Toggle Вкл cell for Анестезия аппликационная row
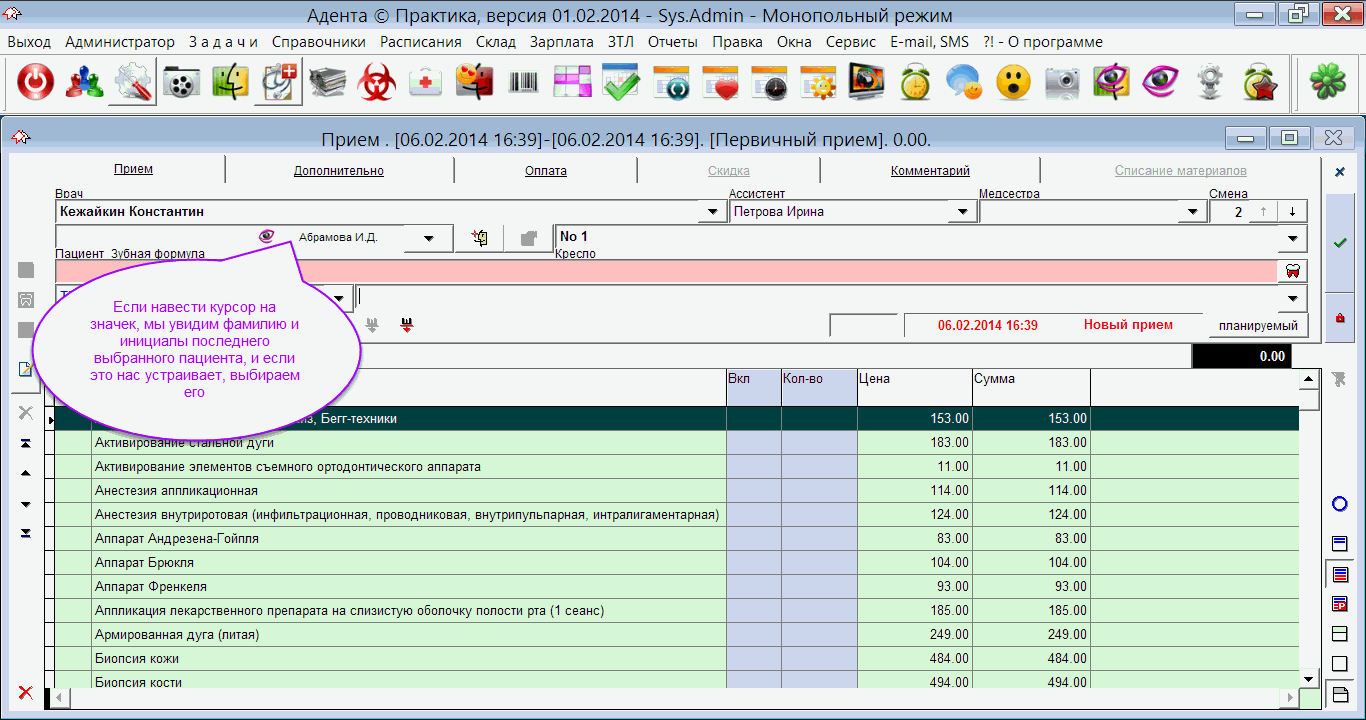 click(x=753, y=491)
